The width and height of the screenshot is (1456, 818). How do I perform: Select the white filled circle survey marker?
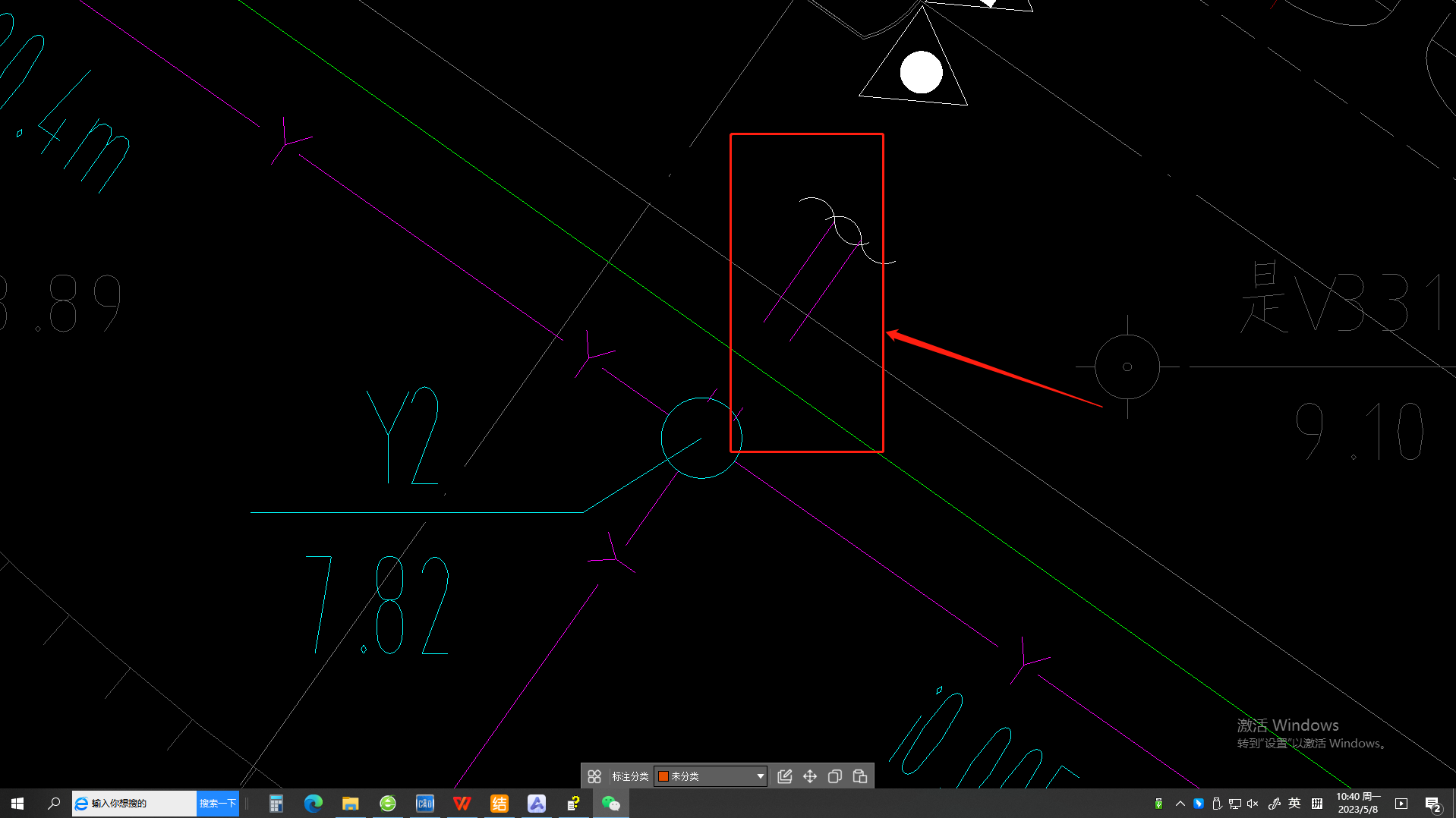[x=921, y=72]
